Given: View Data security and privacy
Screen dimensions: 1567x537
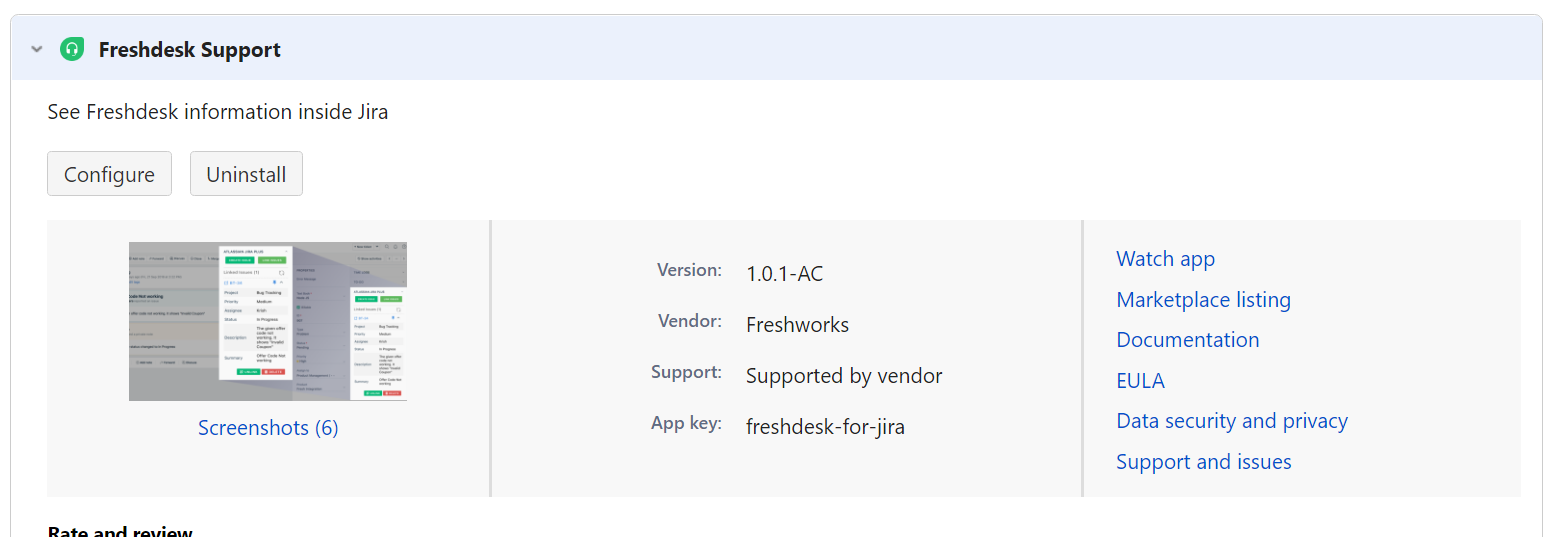Looking at the screenshot, I should (1232, 421).
